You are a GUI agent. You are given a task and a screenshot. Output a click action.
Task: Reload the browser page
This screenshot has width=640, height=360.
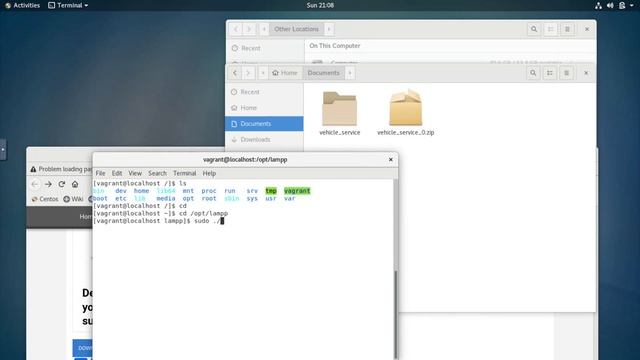click(62, 184)
